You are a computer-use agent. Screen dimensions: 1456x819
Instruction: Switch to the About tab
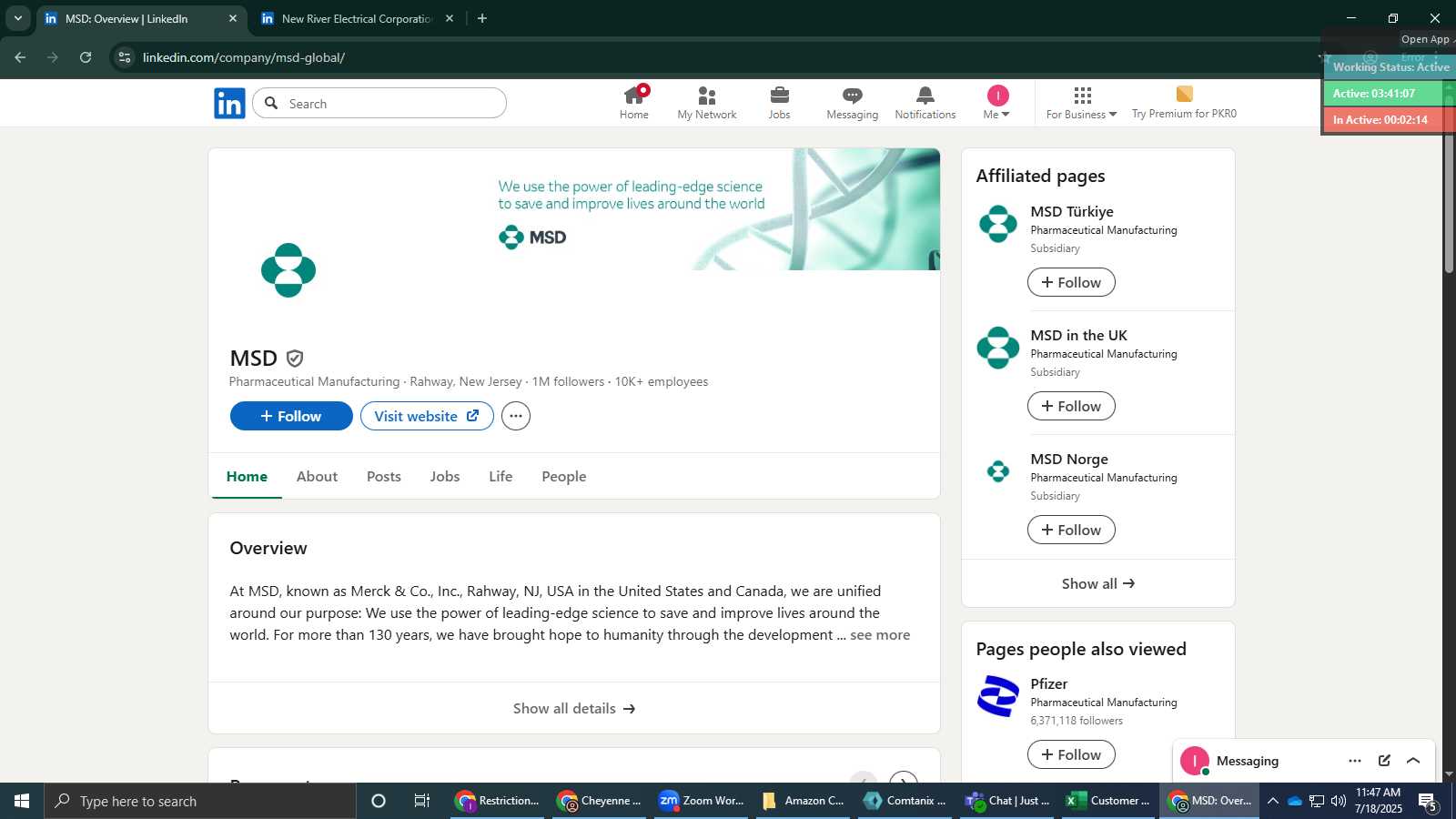317,476
